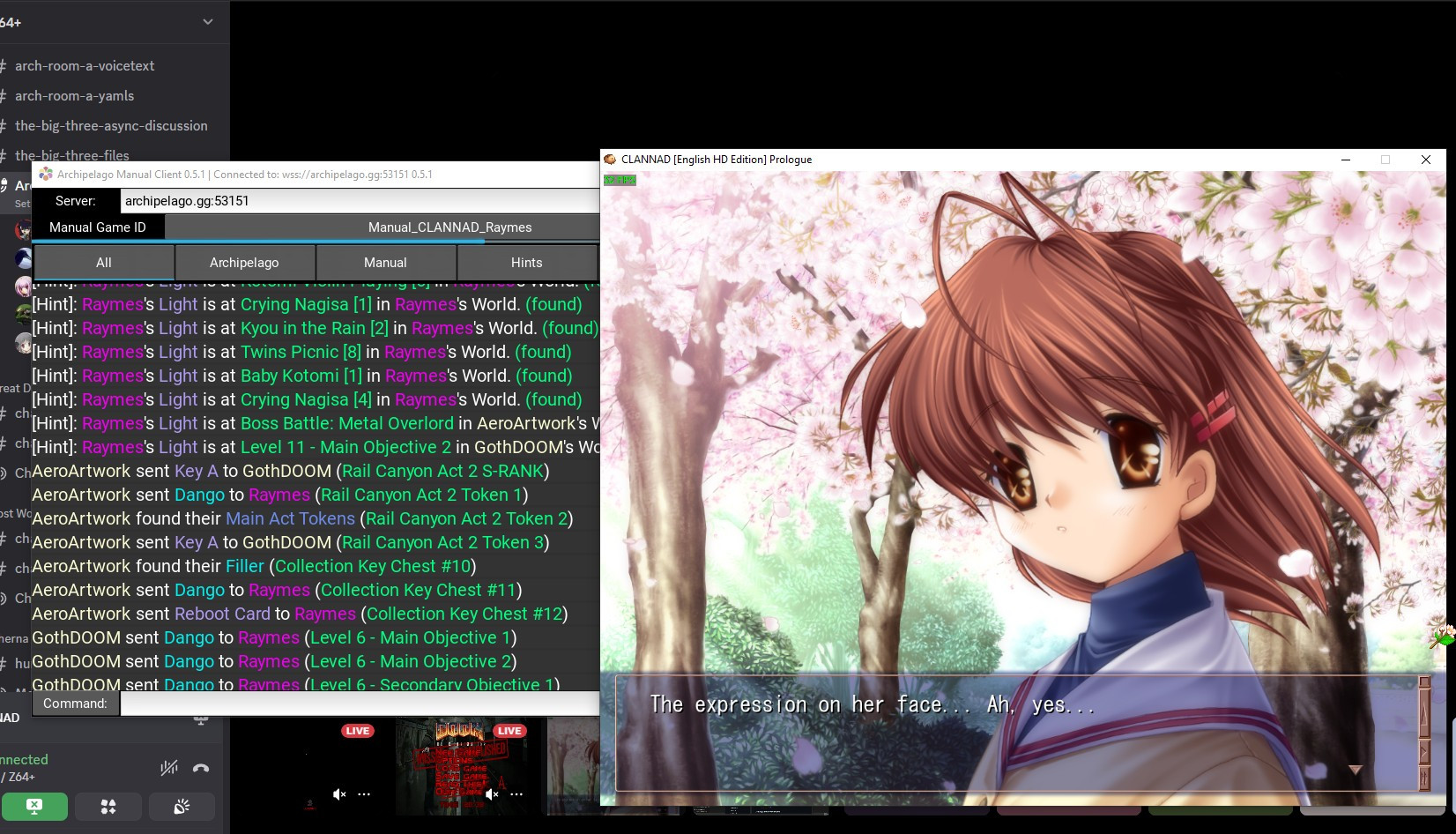The height and width of the screenshot is (834, 1456).
Task: Open Discord activities button with four shapes
Action: tap(108, 806)
